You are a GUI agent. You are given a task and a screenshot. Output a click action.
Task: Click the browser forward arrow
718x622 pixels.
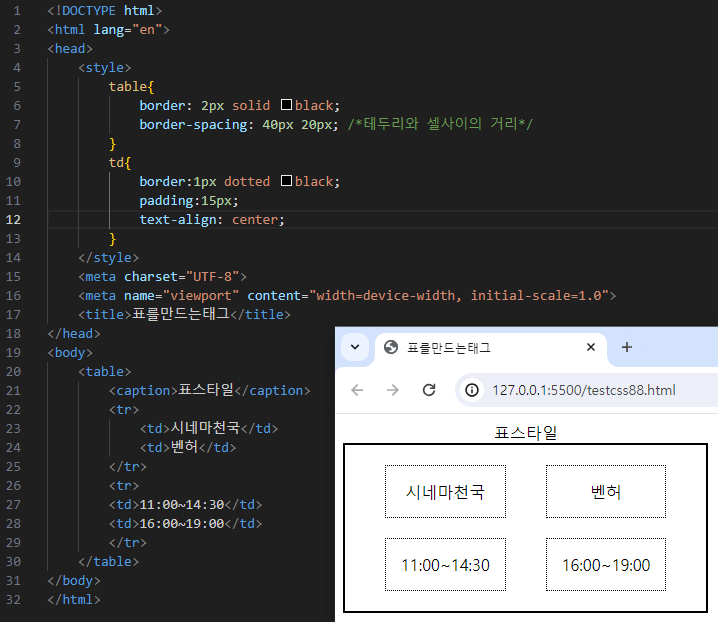tap(392, 390)
